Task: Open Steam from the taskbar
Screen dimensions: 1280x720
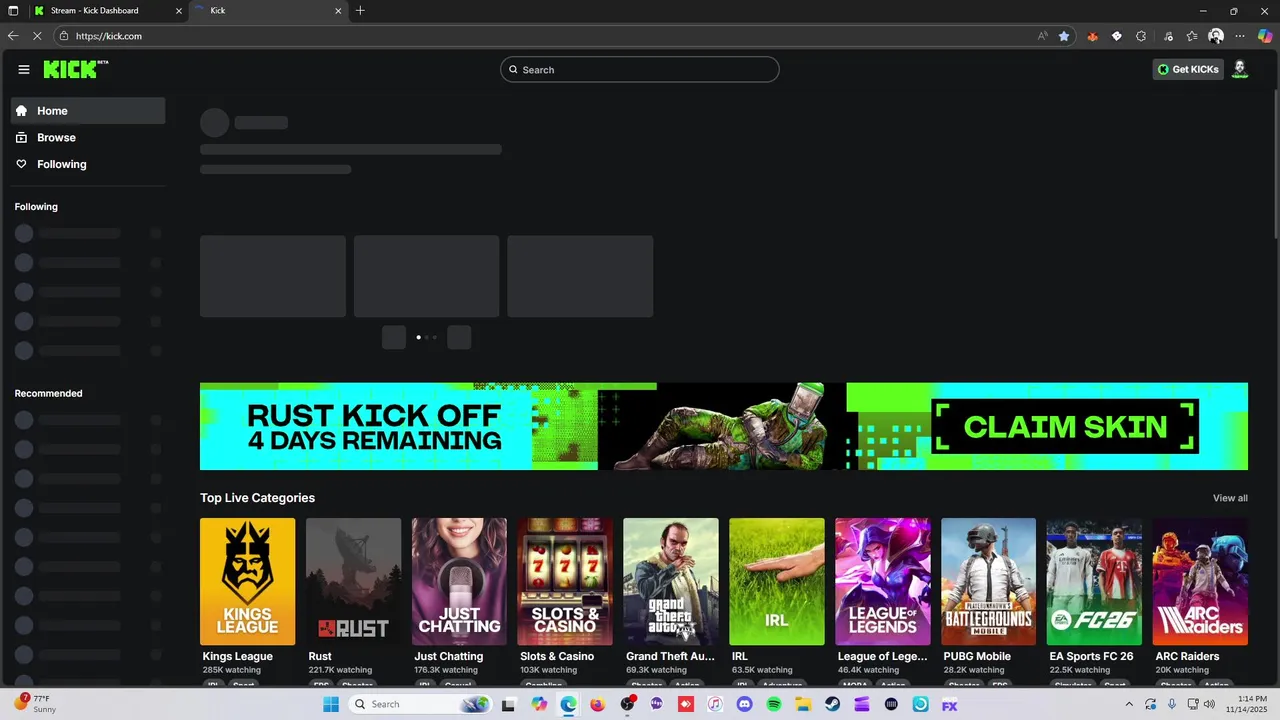Action: pos(832,704)
